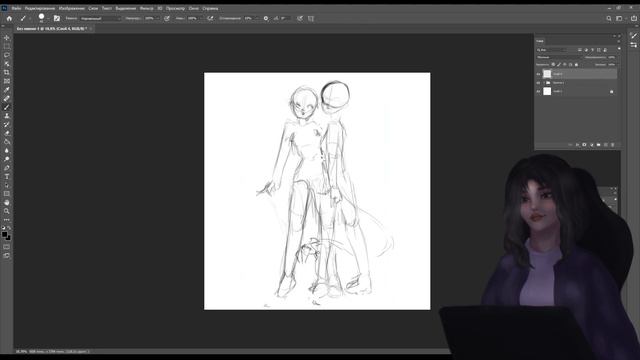
Task: Select the Rectangular Marquee tool
Action: click(7, 46)
